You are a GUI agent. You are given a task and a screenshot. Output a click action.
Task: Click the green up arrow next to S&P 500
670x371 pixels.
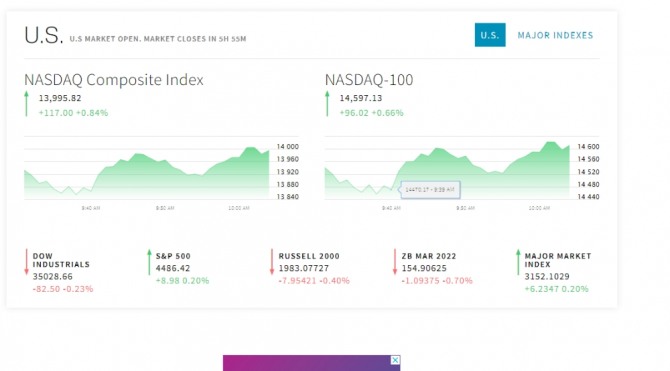pos(149,262)
